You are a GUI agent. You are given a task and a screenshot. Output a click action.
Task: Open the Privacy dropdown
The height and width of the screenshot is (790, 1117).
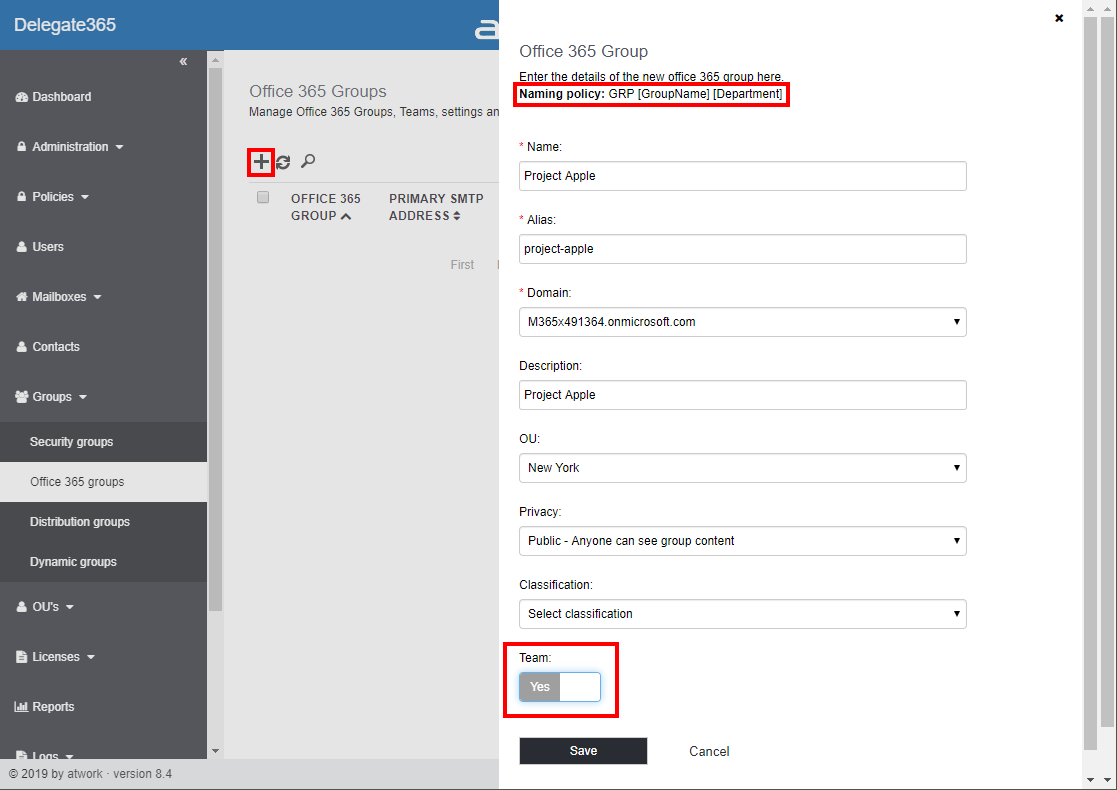742,541
